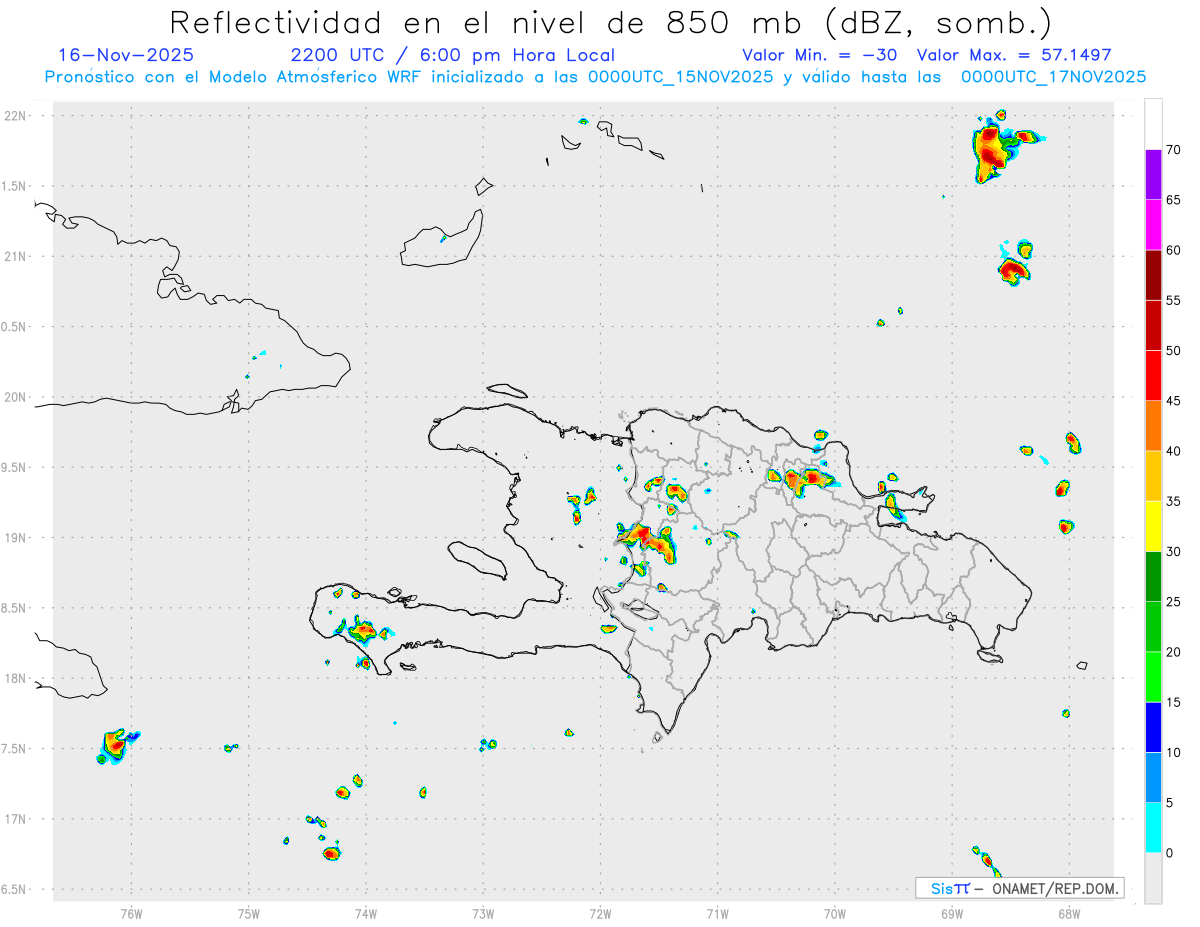Click the colorbar value label '70'
Image resolution: width=1200 pixels, height=927 pixels.
(1174, 150)
